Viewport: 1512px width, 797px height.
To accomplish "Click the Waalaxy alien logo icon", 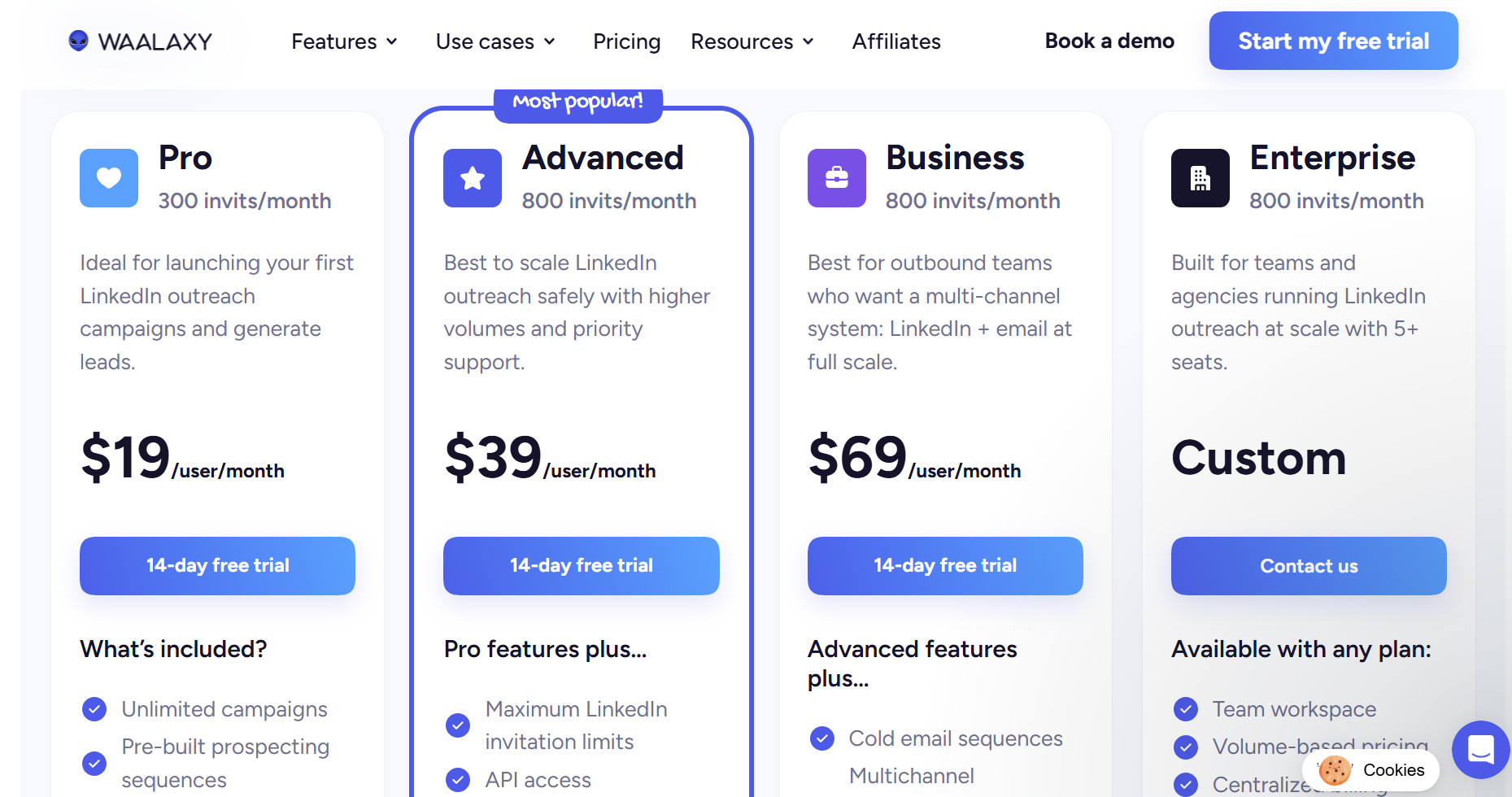I will tap(78, 41).
